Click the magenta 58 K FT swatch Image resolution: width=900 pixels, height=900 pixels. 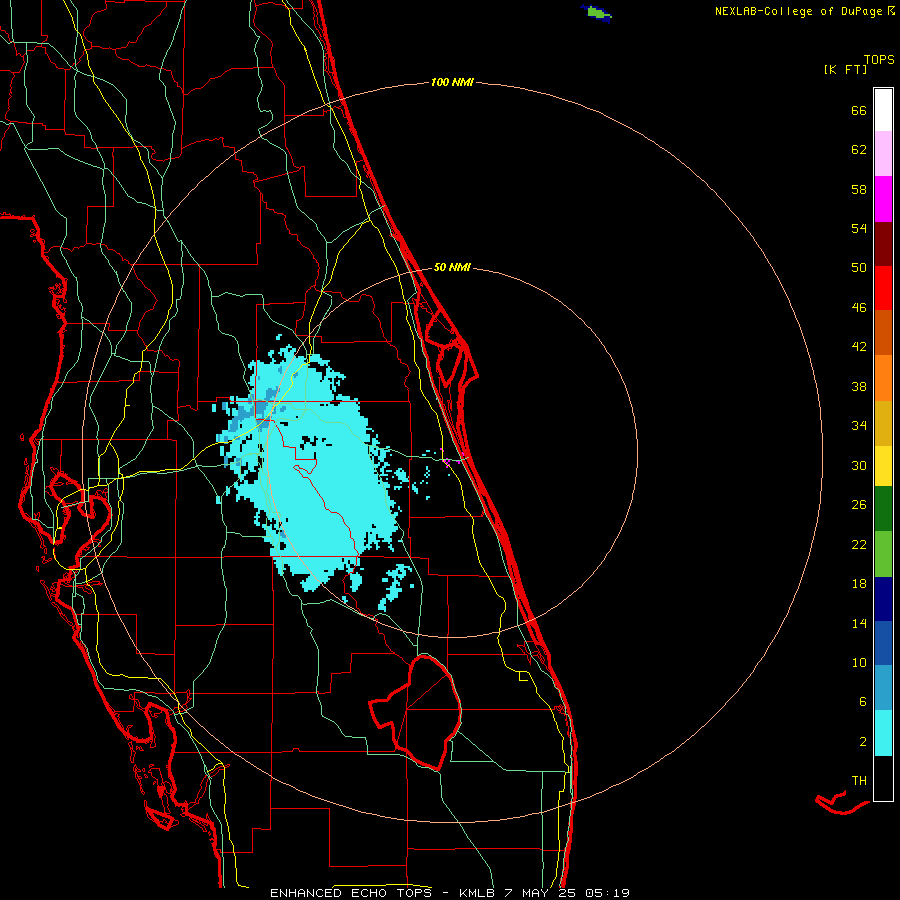click(x=883, y=199)
